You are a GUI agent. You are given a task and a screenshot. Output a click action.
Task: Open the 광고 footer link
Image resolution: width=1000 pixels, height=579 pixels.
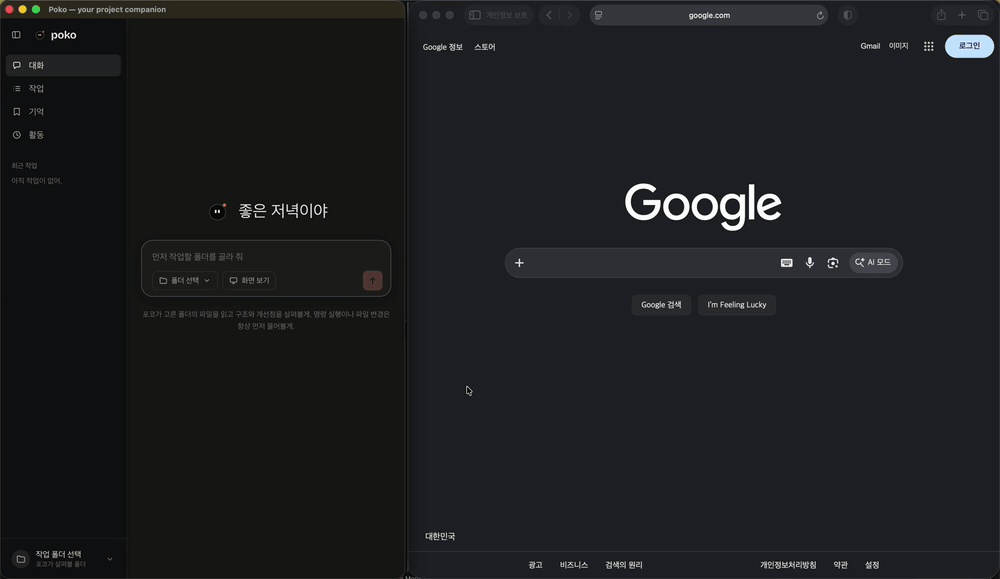(535, 565)
